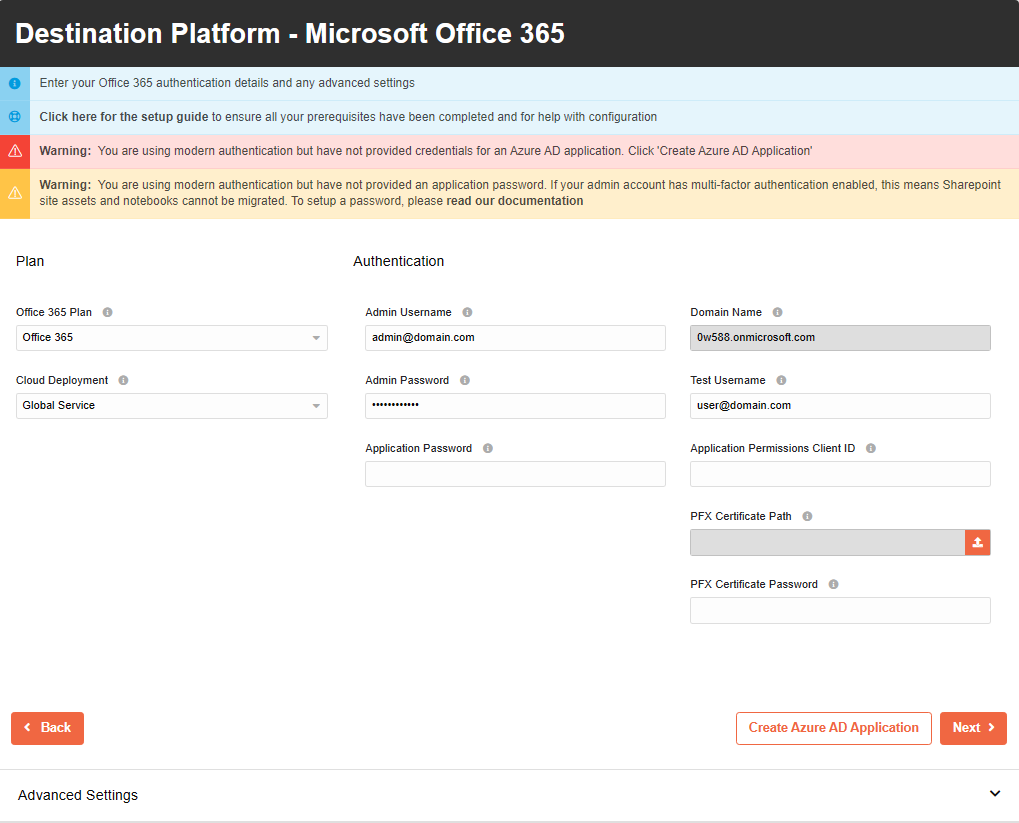This screenshot has height=823, width=1019.
Task: Click the PFX Certificate Password input field
Action: 840,610
